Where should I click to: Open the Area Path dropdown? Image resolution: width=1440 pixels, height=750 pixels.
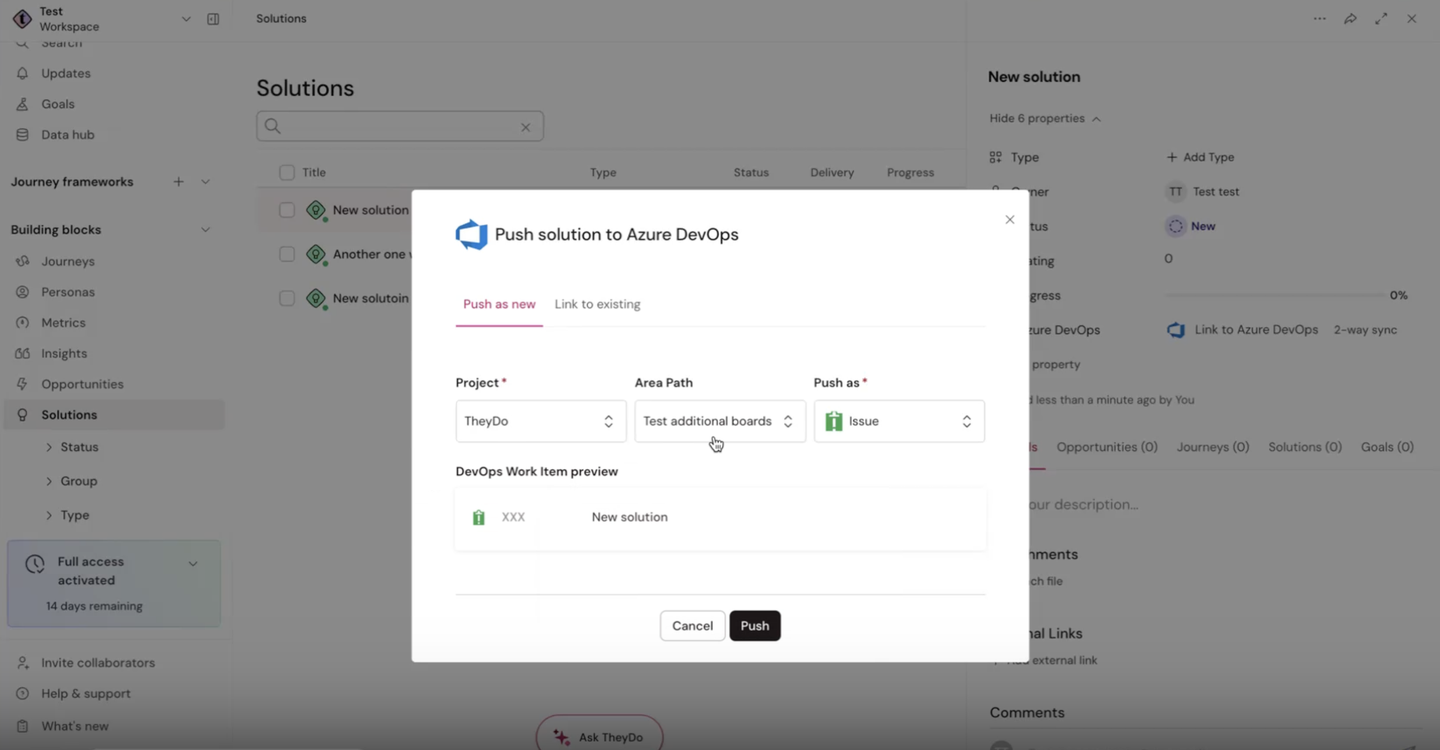(719, 421)
